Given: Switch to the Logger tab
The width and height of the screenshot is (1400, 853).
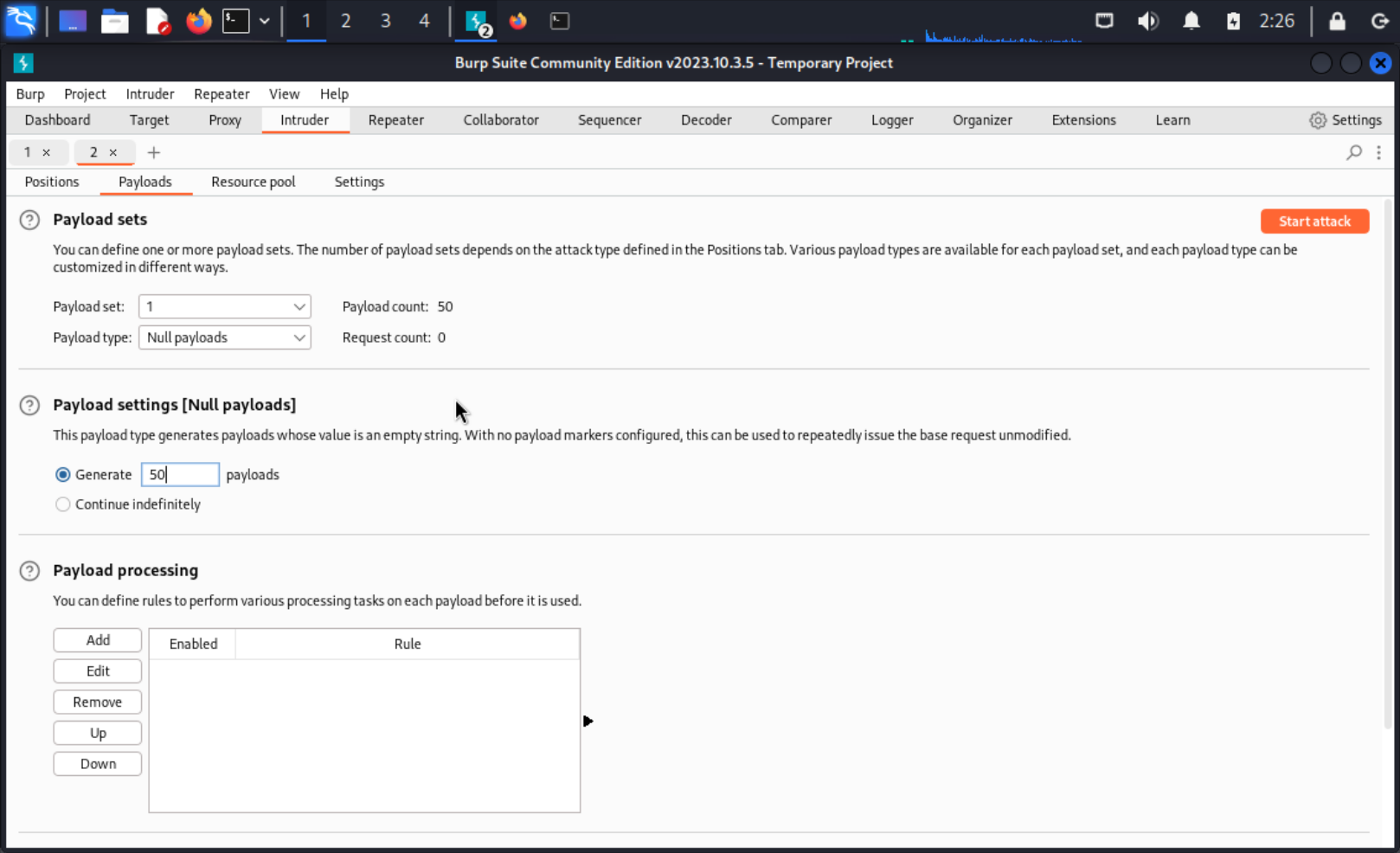Looking at the screenshot, I should 892,120.
